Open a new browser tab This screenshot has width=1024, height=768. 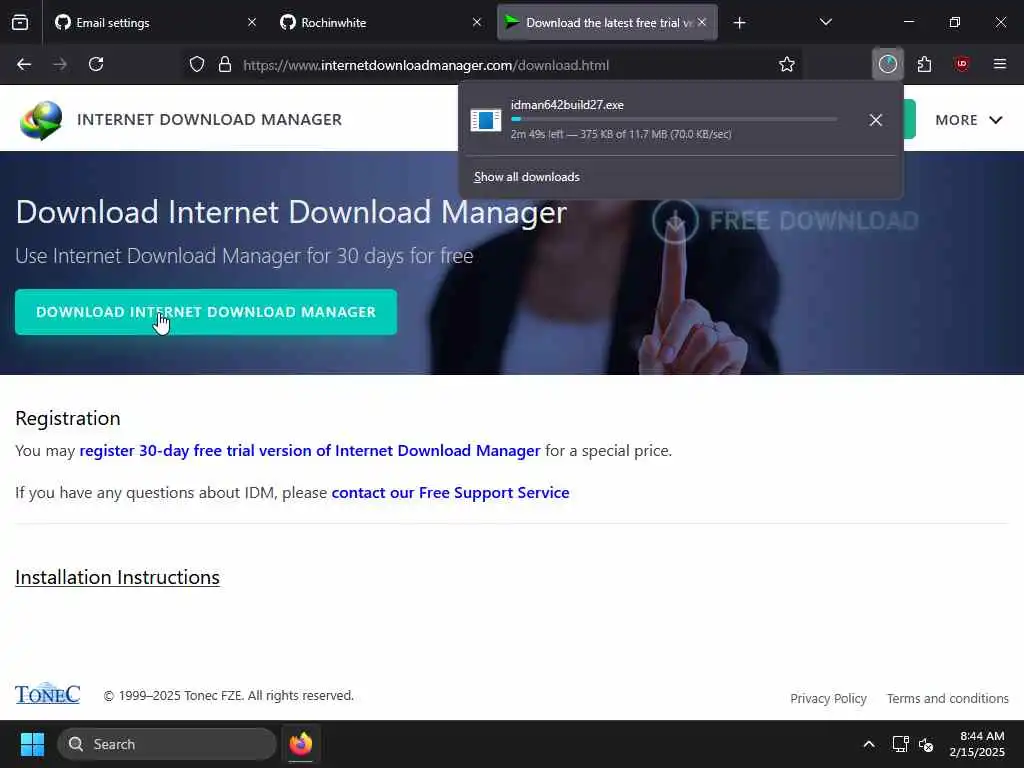point(739,23)
